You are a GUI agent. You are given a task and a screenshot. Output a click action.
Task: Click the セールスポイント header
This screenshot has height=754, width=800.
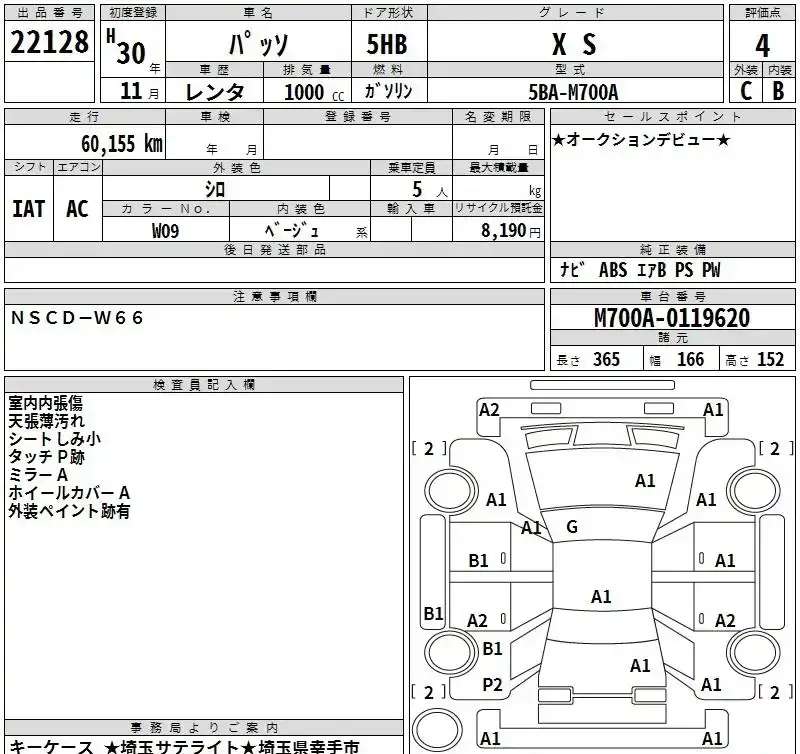672,116
